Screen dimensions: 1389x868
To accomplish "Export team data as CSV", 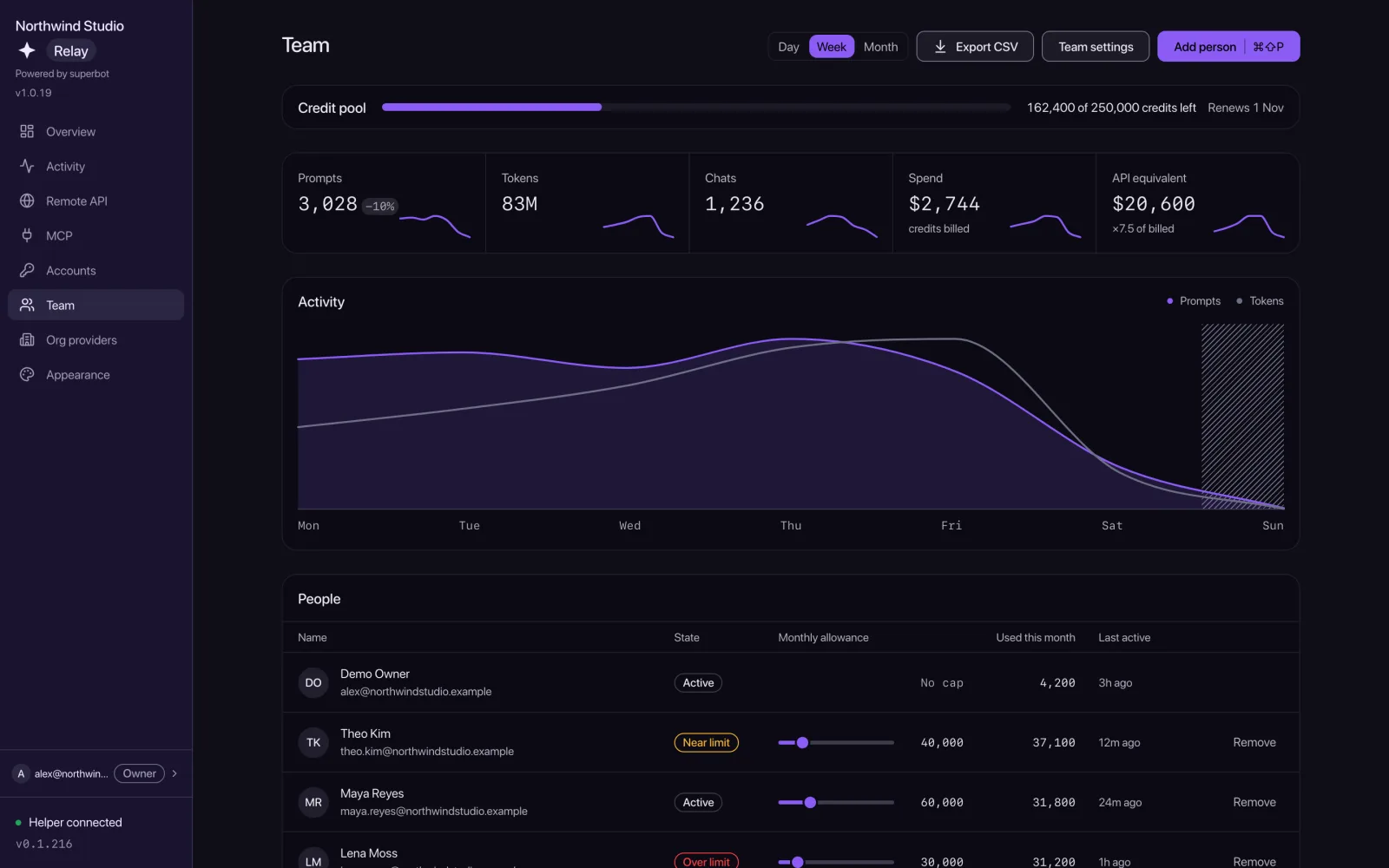I will [x=975, y=47].
